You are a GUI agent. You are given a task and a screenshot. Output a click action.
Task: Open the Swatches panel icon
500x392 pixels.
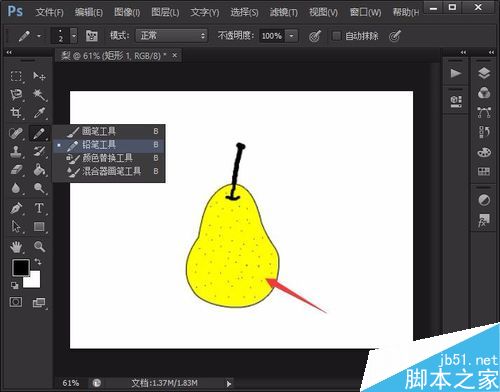click(x=484, y=172)
